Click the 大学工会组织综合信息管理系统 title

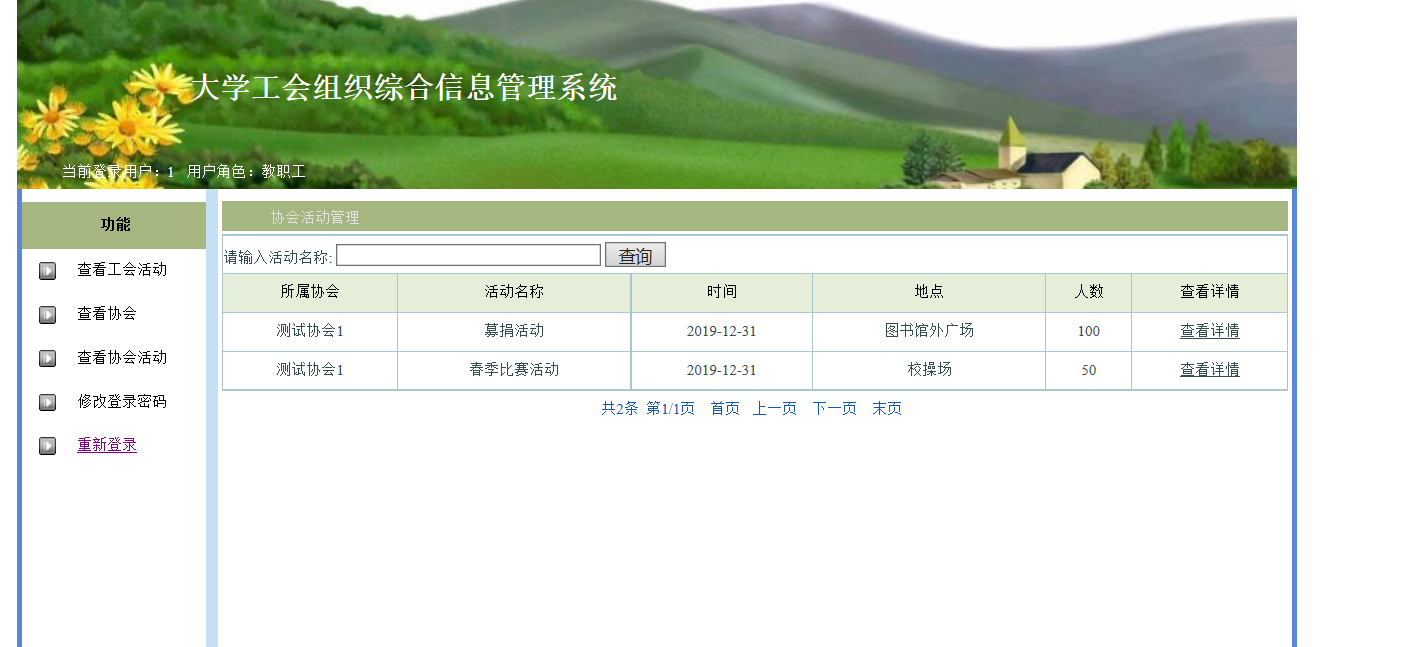(404, 88)
